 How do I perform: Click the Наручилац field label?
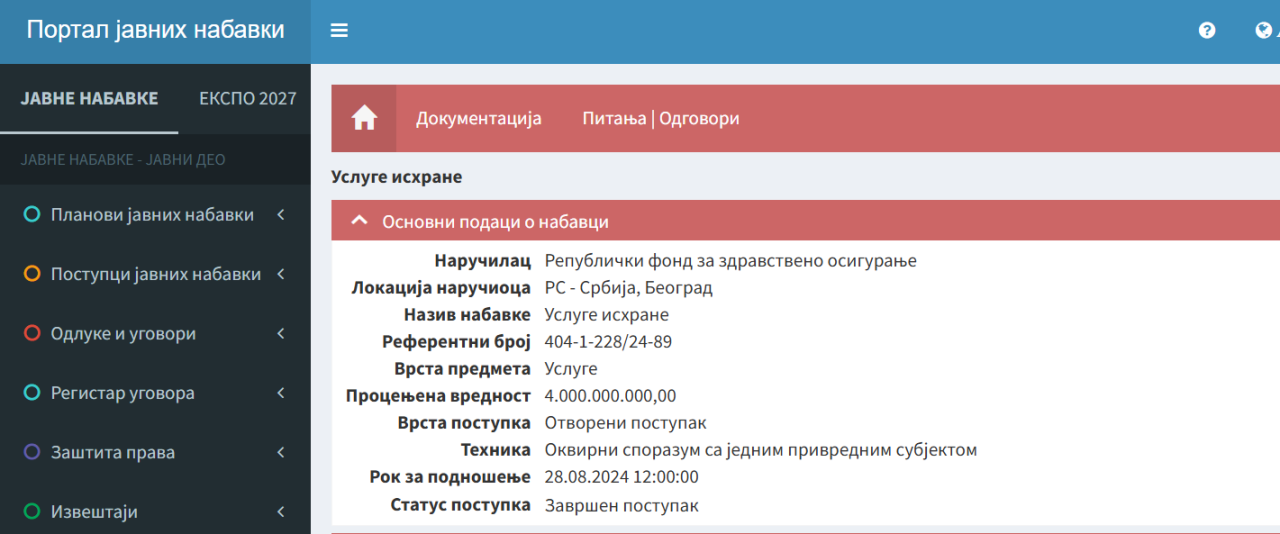[482, 261]
